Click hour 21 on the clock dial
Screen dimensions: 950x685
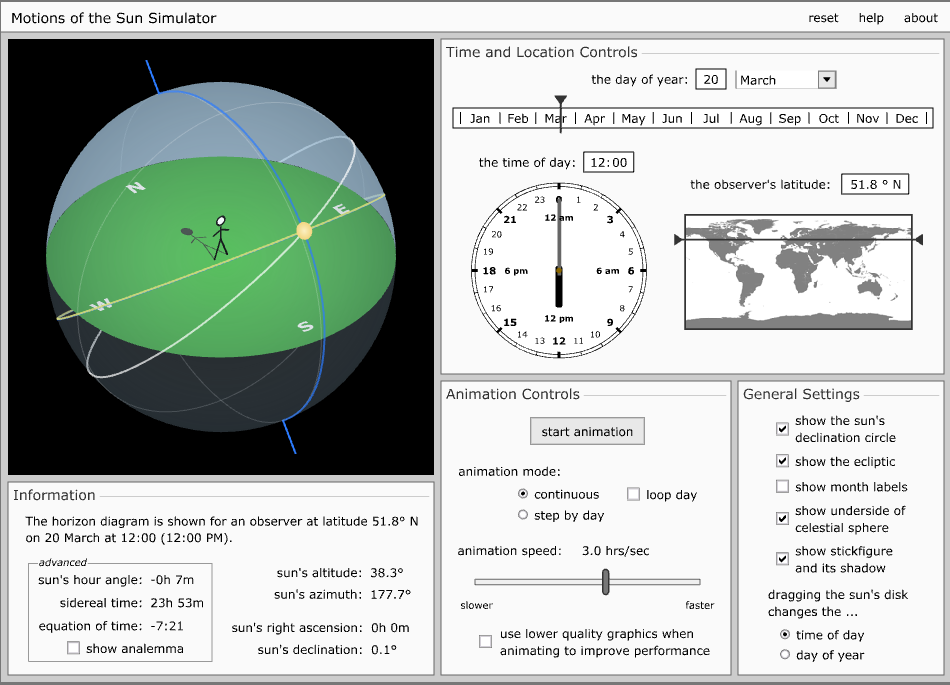coord(510,220)
